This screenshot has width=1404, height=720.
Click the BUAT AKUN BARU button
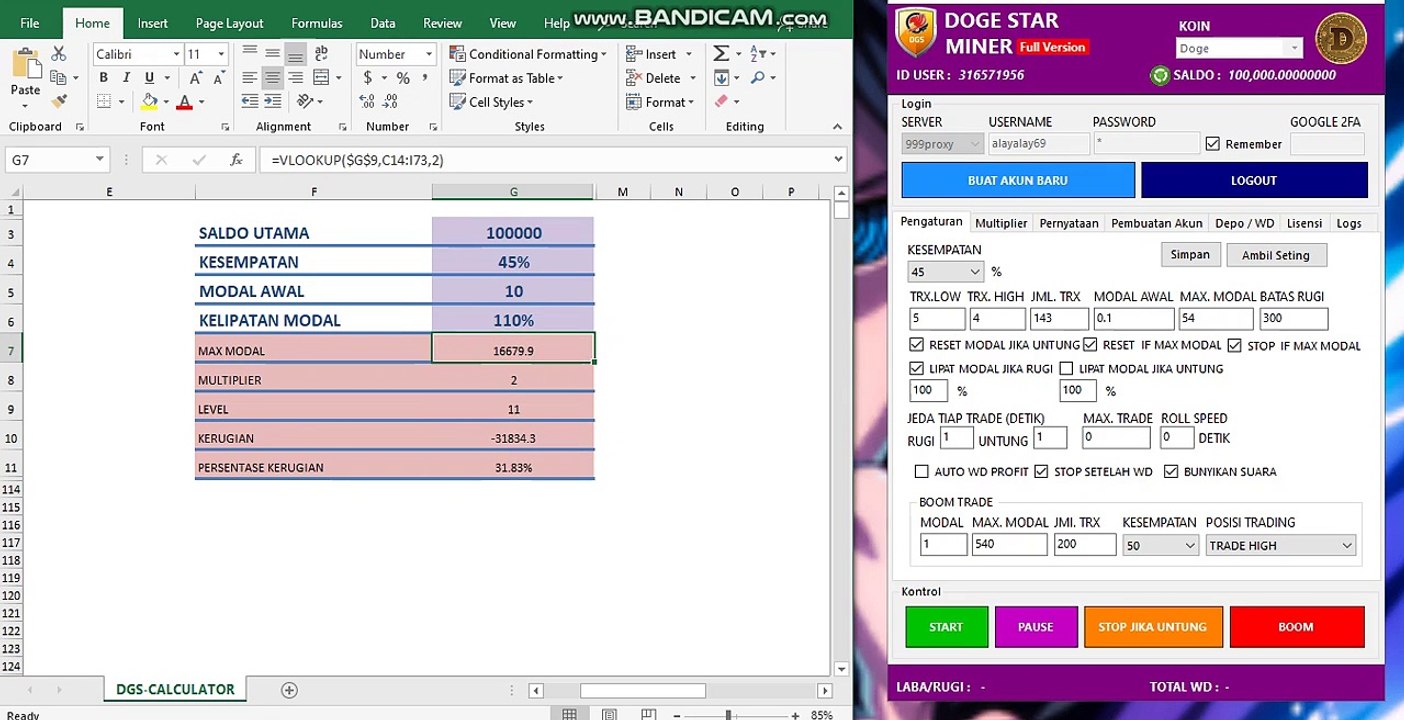pos(1018,180)
